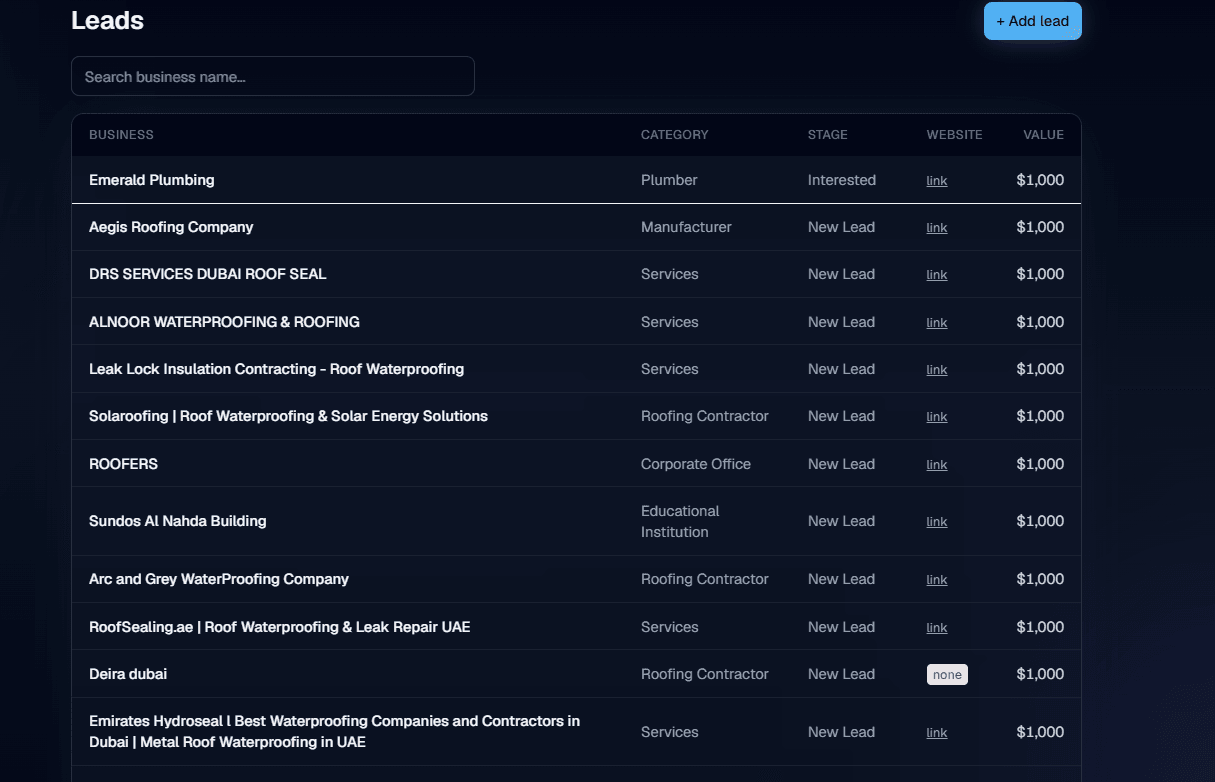Image resolution: width=1215 pixels, height=782 pixels.
Task: Open website link for Sundos Al Nahda Building
Action: point(937,522)
